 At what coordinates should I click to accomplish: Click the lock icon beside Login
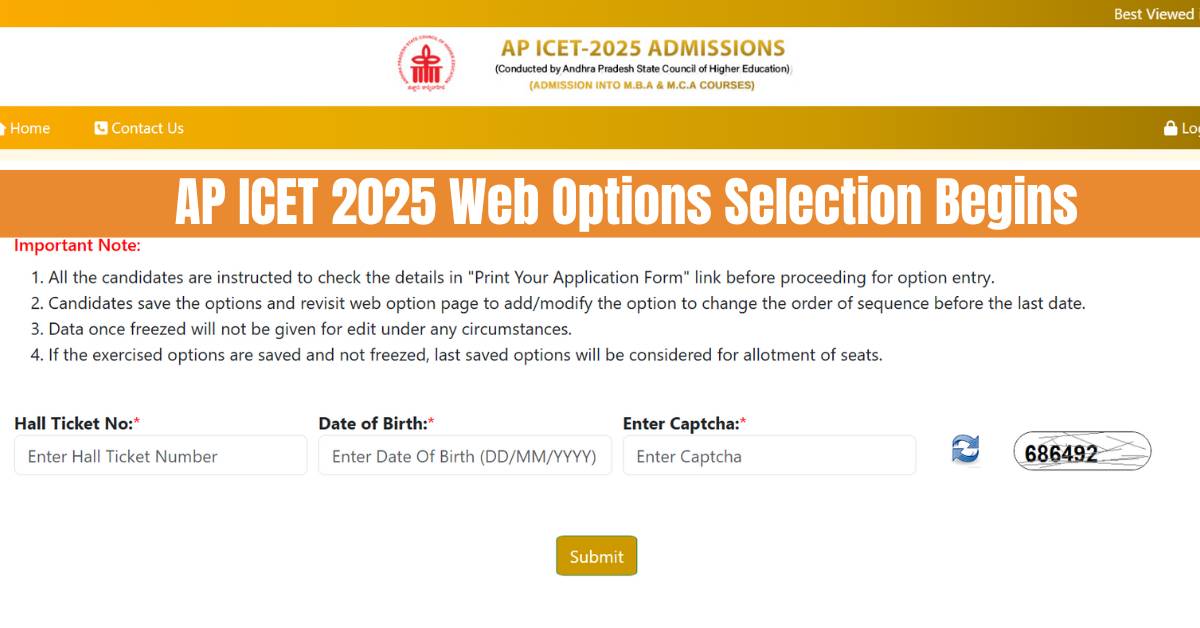[x=1170, y=128]
